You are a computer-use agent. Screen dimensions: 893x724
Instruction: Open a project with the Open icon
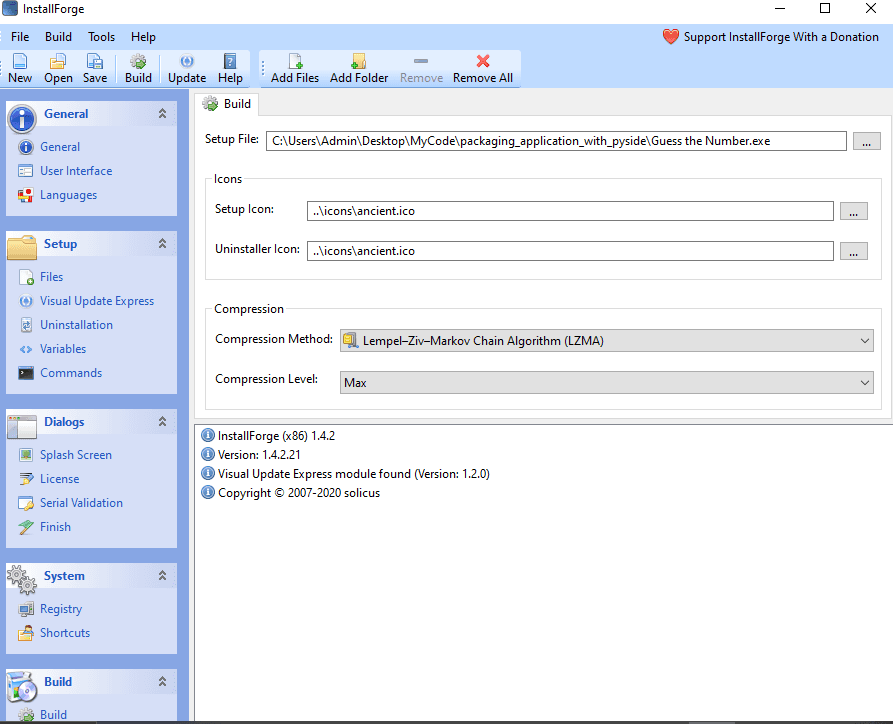tap(57, 68)
